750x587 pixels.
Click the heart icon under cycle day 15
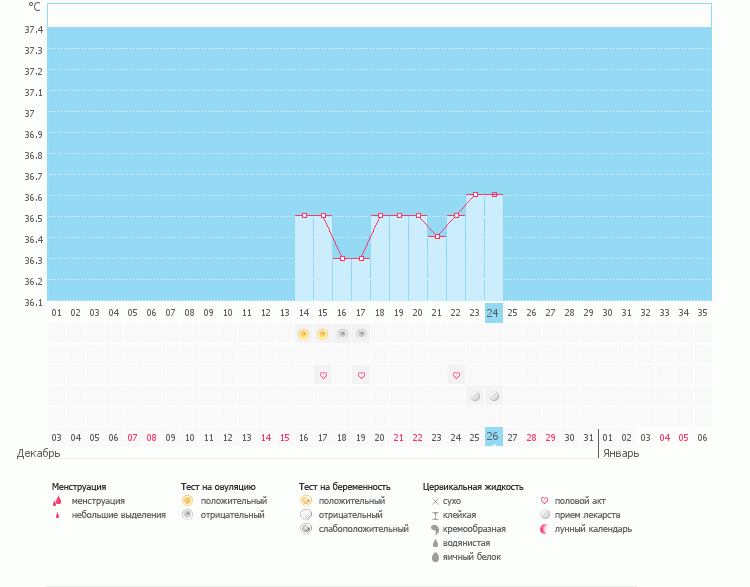[x=323, y=375]
